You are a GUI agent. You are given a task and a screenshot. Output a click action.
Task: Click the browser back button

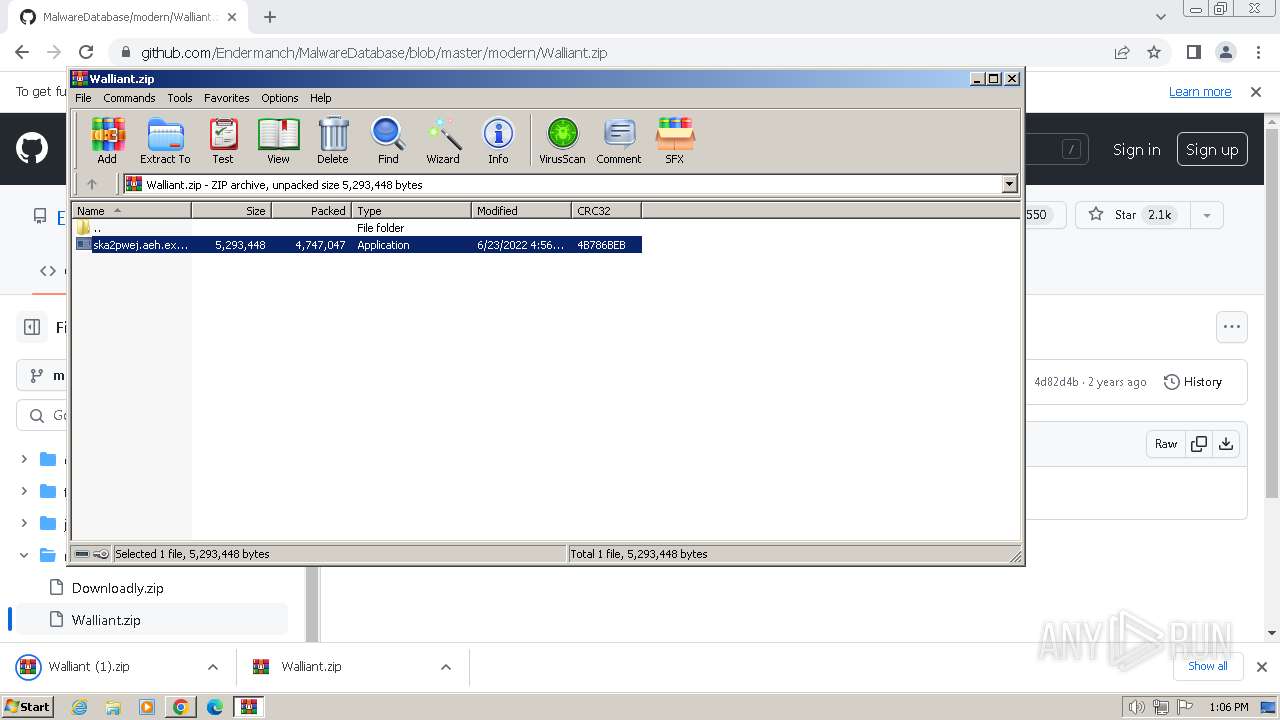pyautogui.click(x=22, y=52)
